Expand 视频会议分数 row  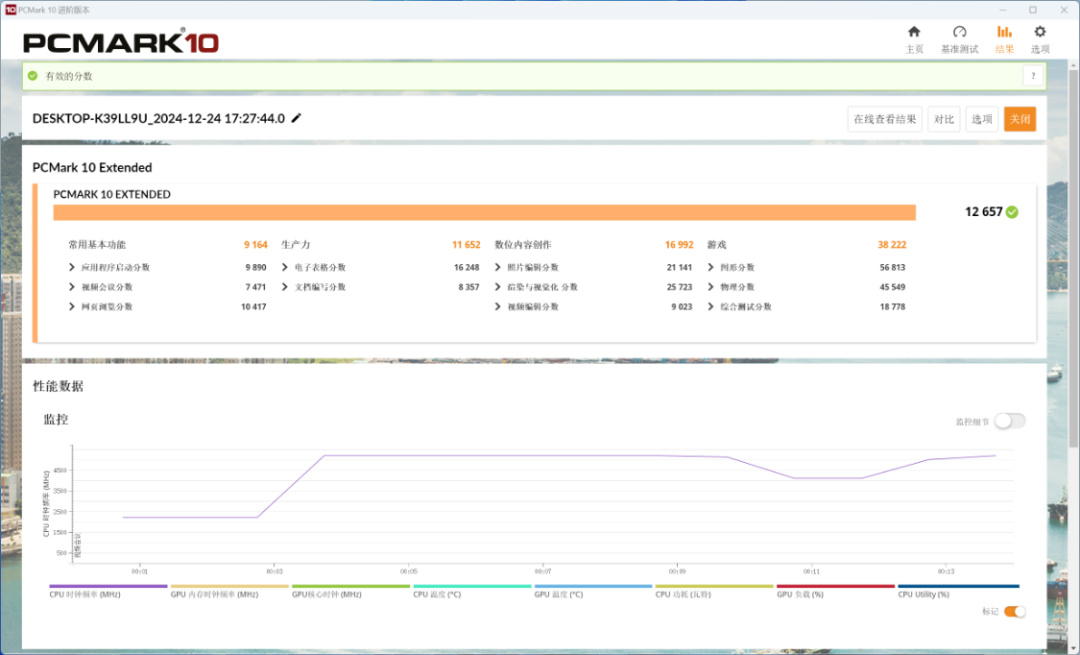coord(71,287)
